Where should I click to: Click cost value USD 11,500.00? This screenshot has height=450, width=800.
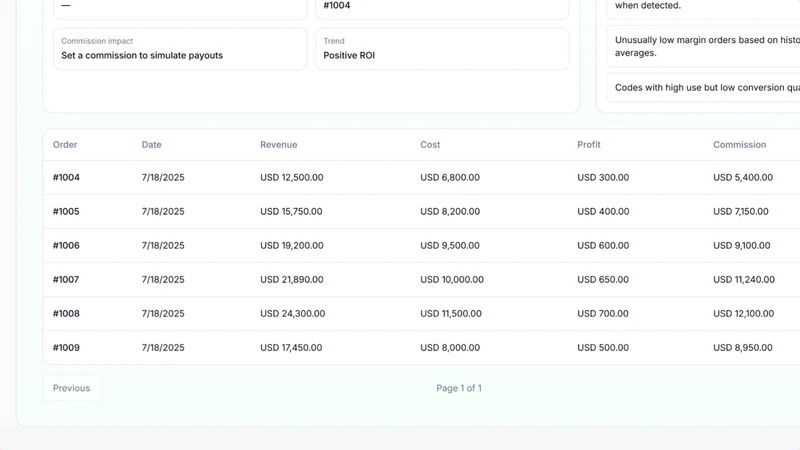click(451, 314)
